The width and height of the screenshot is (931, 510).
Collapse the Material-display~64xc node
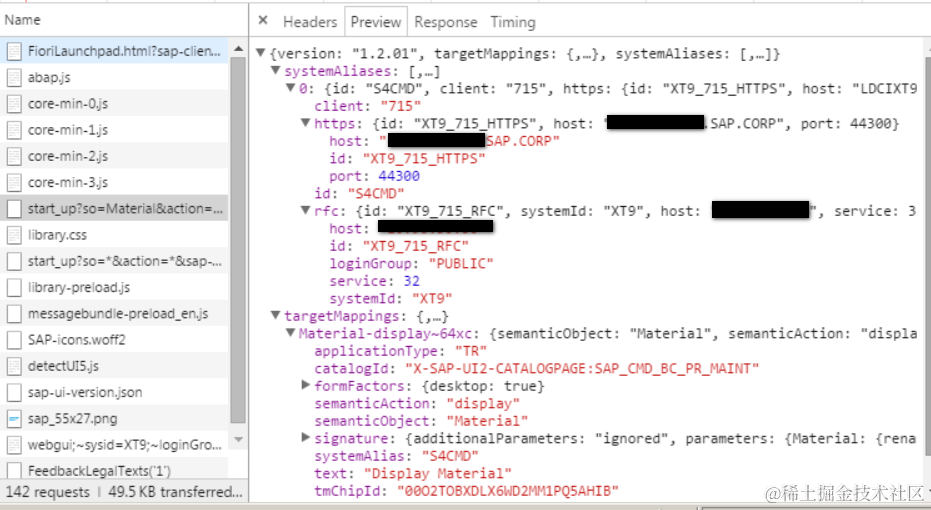tap(290, 332)
